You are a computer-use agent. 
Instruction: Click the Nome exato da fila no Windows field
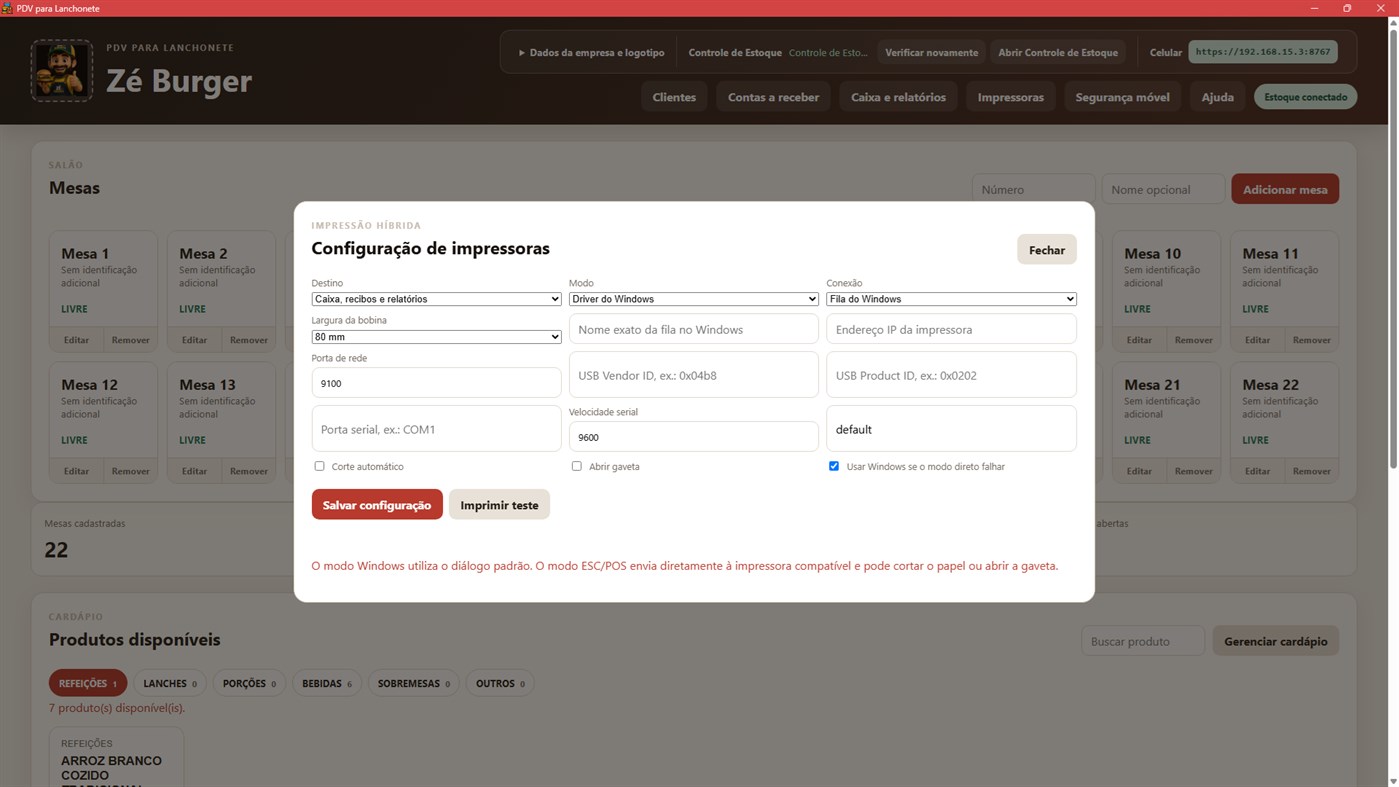694,329
